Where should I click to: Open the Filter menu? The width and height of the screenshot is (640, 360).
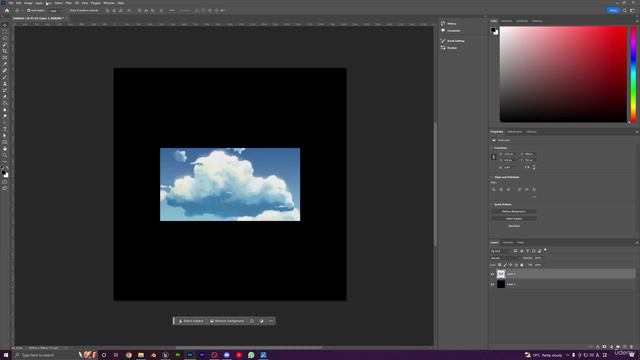click(69, 3)
